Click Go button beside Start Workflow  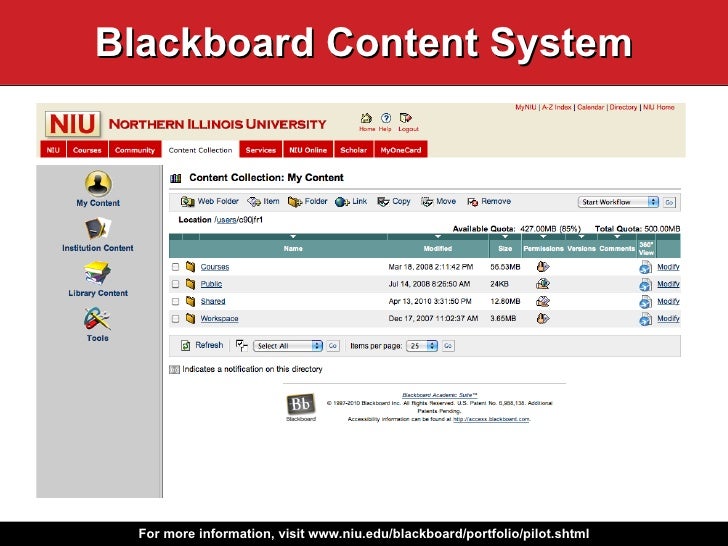pos(669,202)
